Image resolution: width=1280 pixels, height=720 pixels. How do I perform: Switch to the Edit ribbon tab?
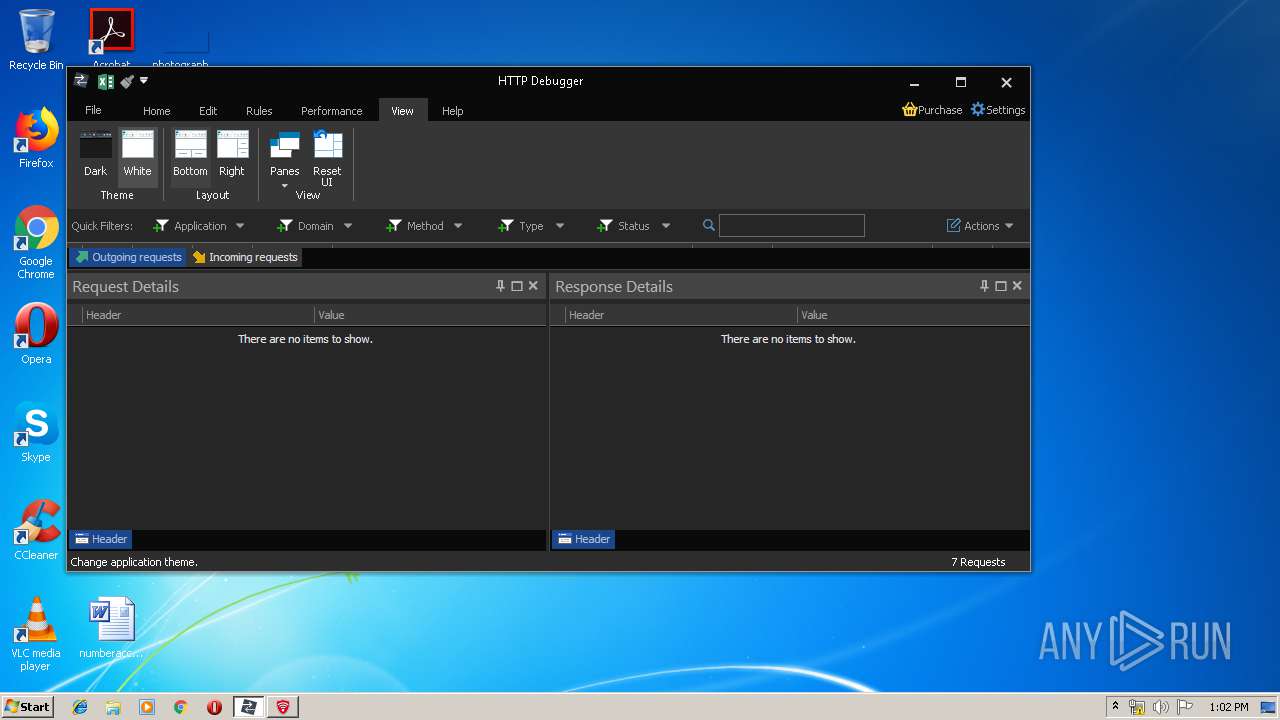coord(208,111)
